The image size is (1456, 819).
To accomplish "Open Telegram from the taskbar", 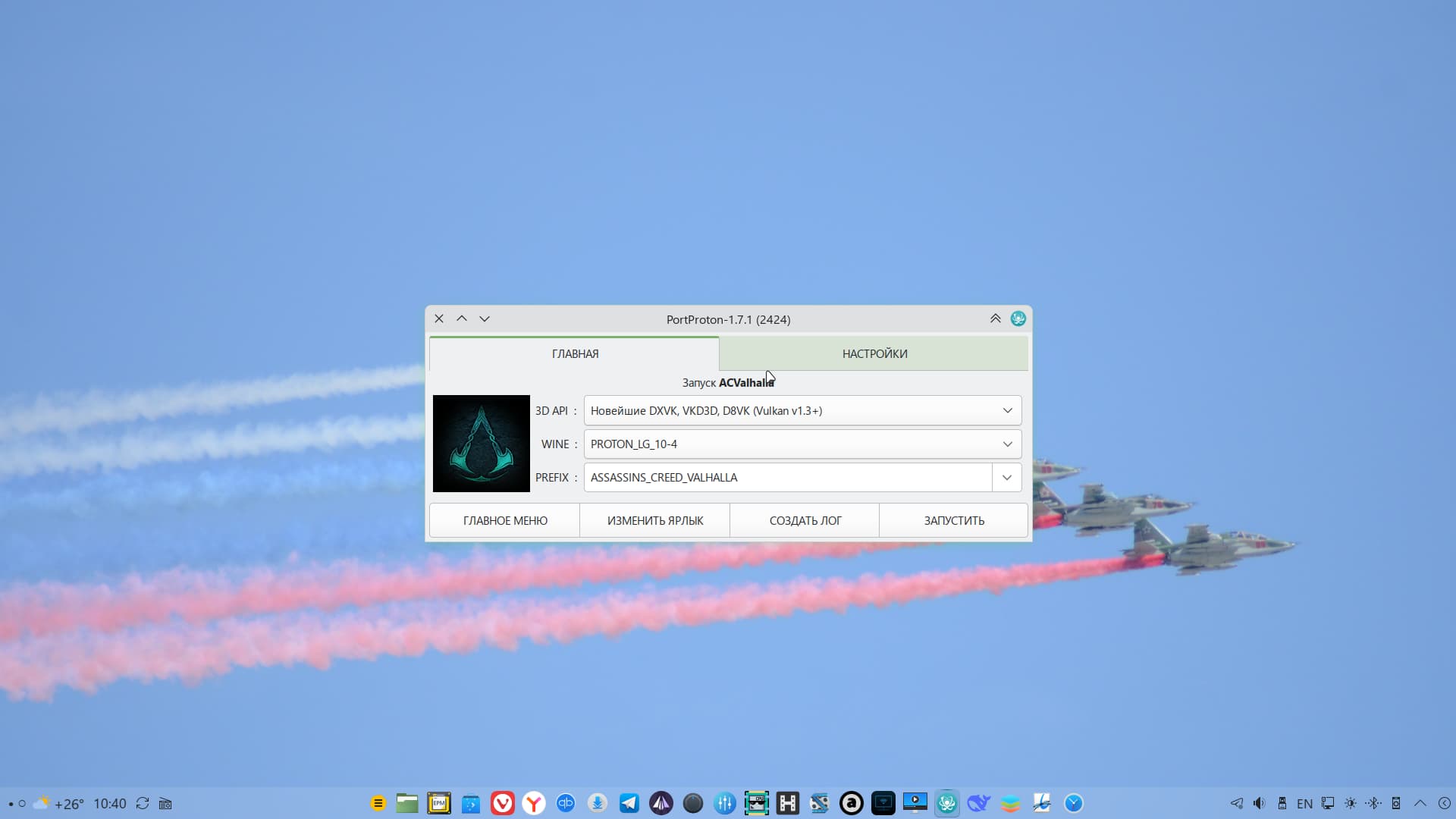I will click(629, 803).
